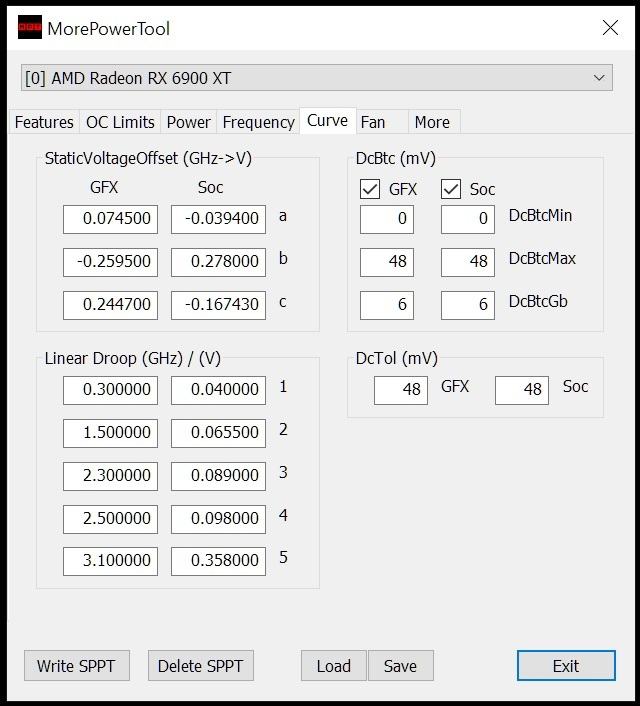Close the MorePowerTool window
This screenshot has width=640, height=706.
[610, 27]
